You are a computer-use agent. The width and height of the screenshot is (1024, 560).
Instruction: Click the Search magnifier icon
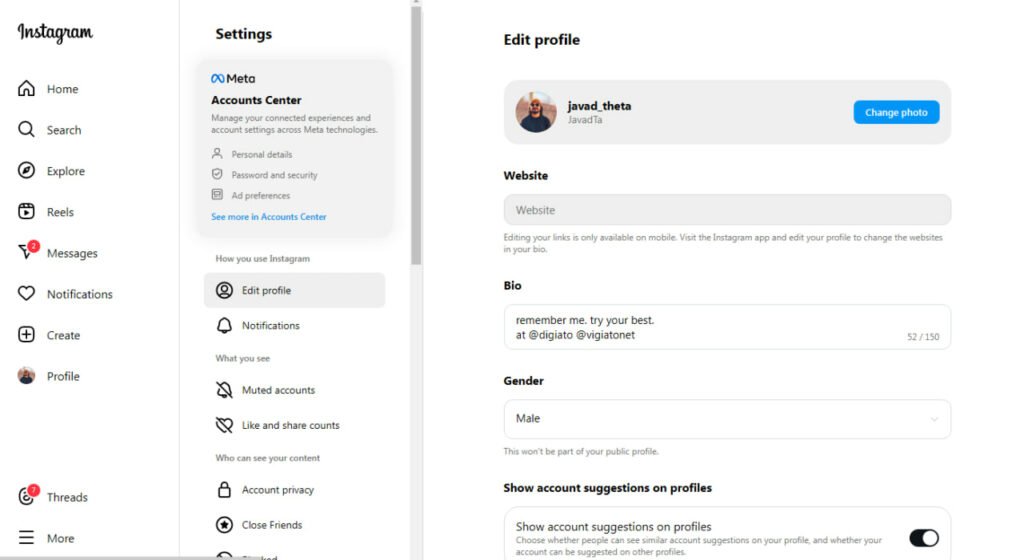tap(27, 130)
